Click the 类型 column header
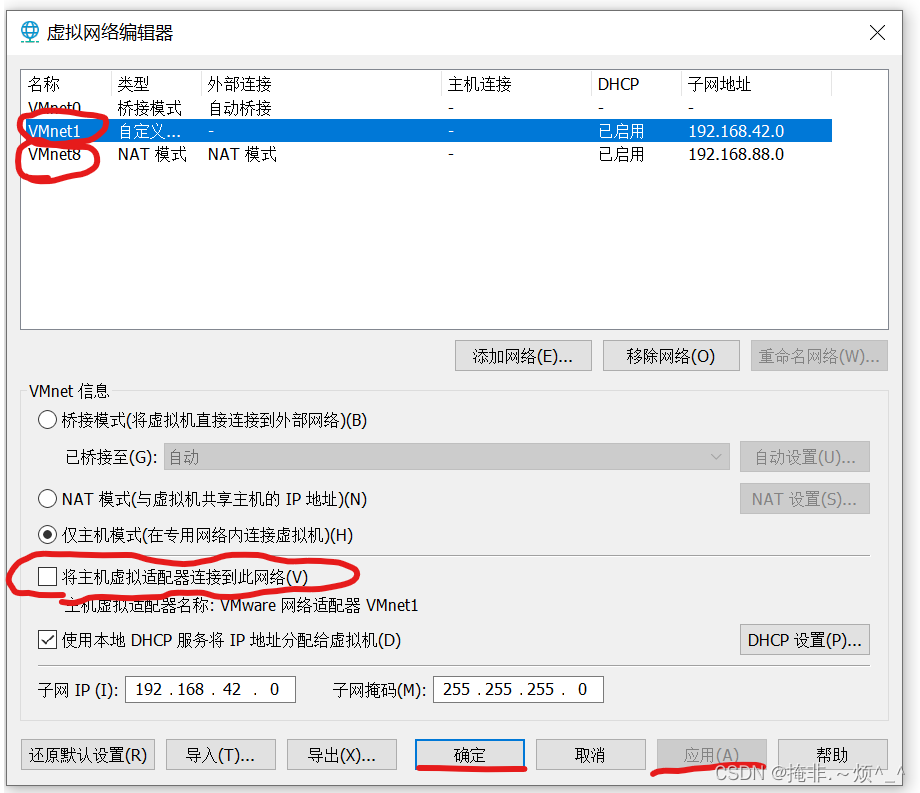Image resolution: width=920 pixels, height=793 pixels. click(156, 84)
